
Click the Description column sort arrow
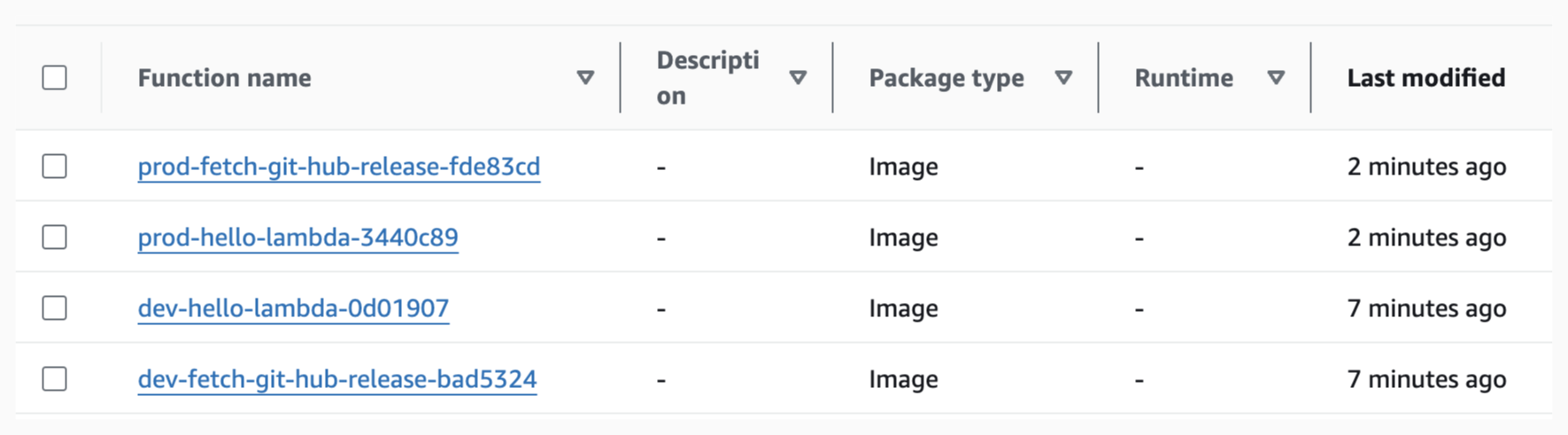pos(798,78)
